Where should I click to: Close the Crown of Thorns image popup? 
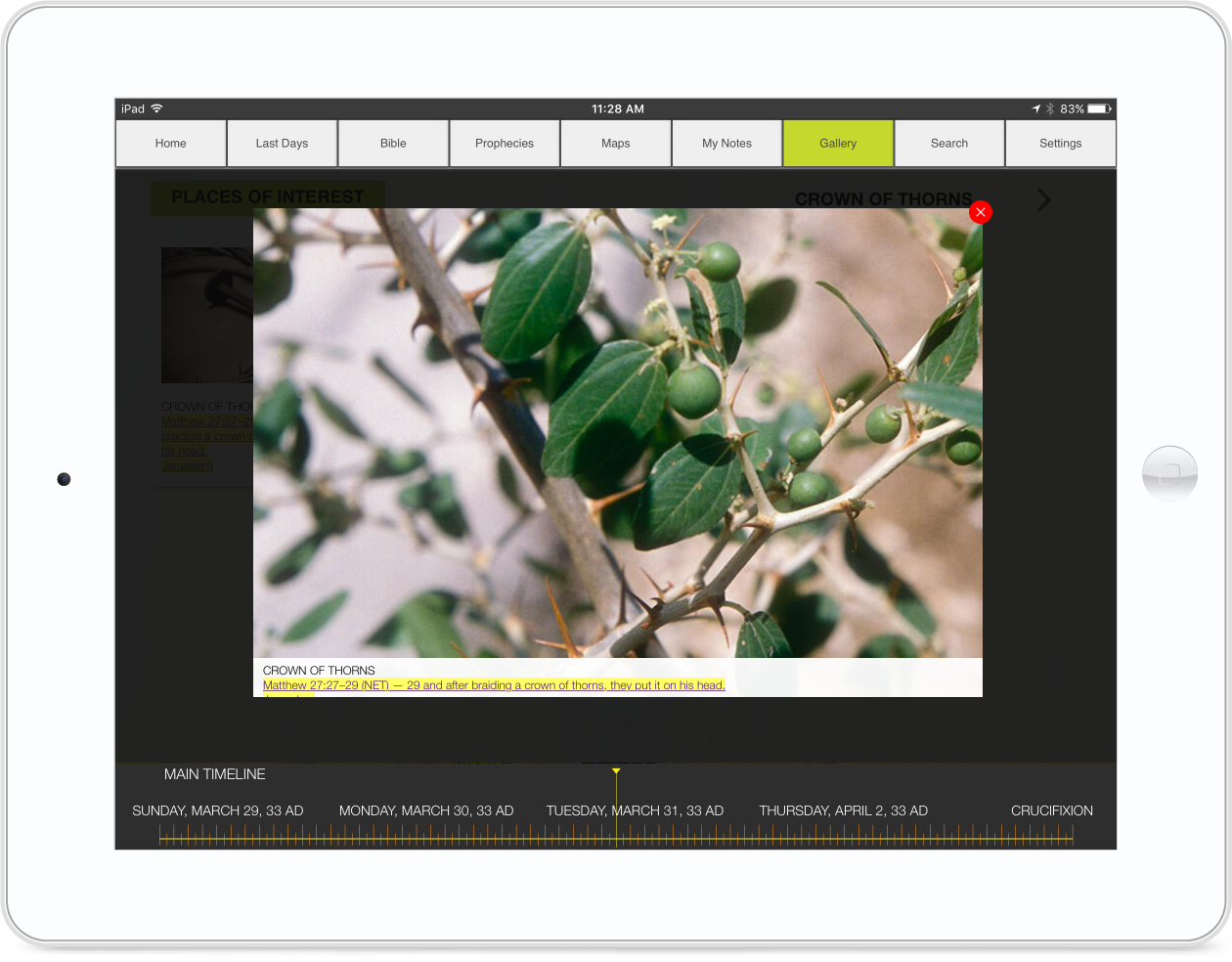(981, 212)
